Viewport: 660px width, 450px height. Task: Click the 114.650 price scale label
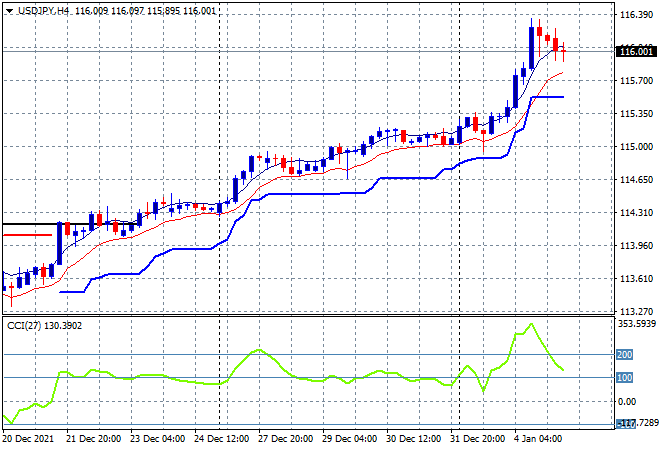636,180
